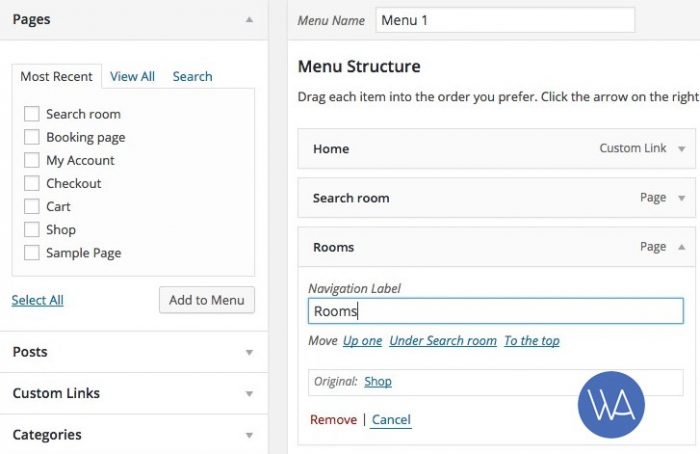This screenshot has width=700, height=454.
Task: Click Under Search room move link
Action: coord(443,341)
